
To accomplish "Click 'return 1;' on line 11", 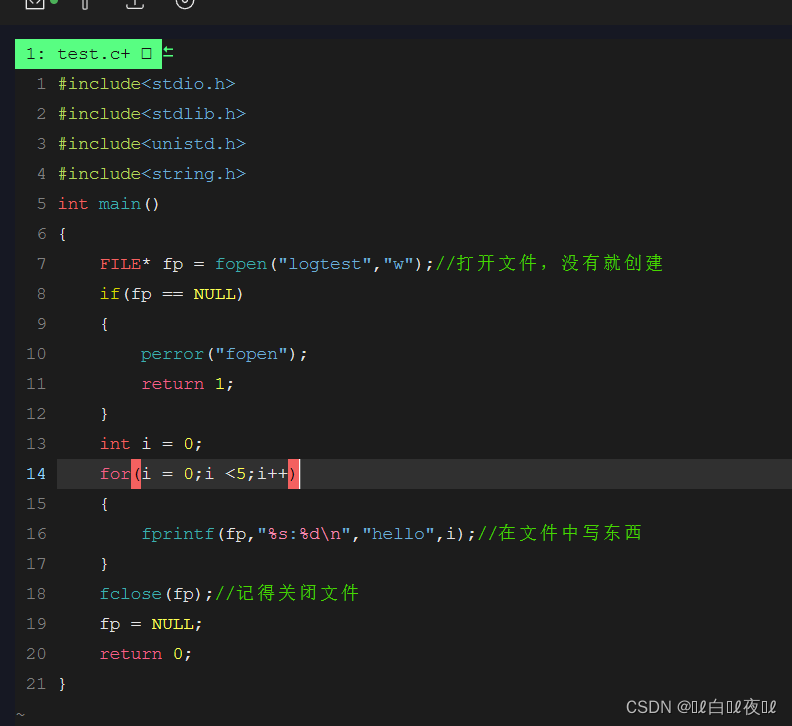I will tap(187, 384).
